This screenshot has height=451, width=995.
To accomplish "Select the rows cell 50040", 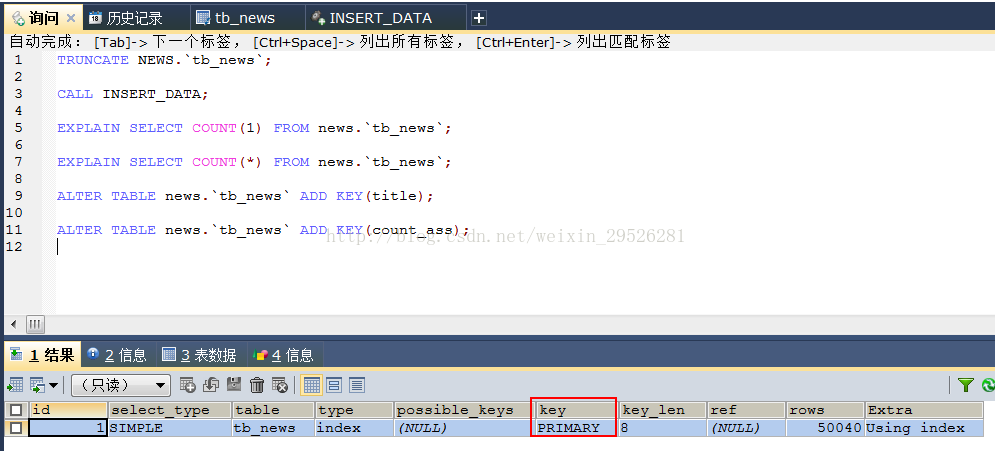I will (825, 428).
